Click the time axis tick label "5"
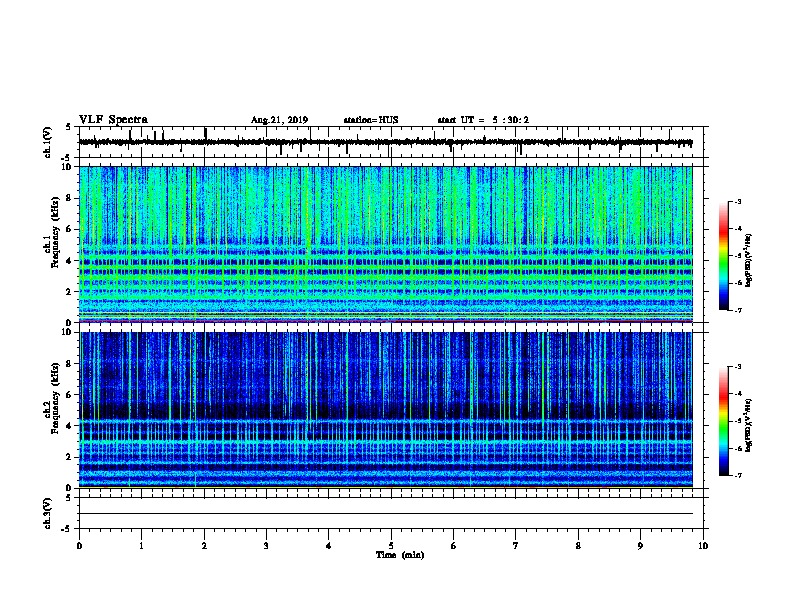The width and height of the screenshot is (792, 612). 391,546
